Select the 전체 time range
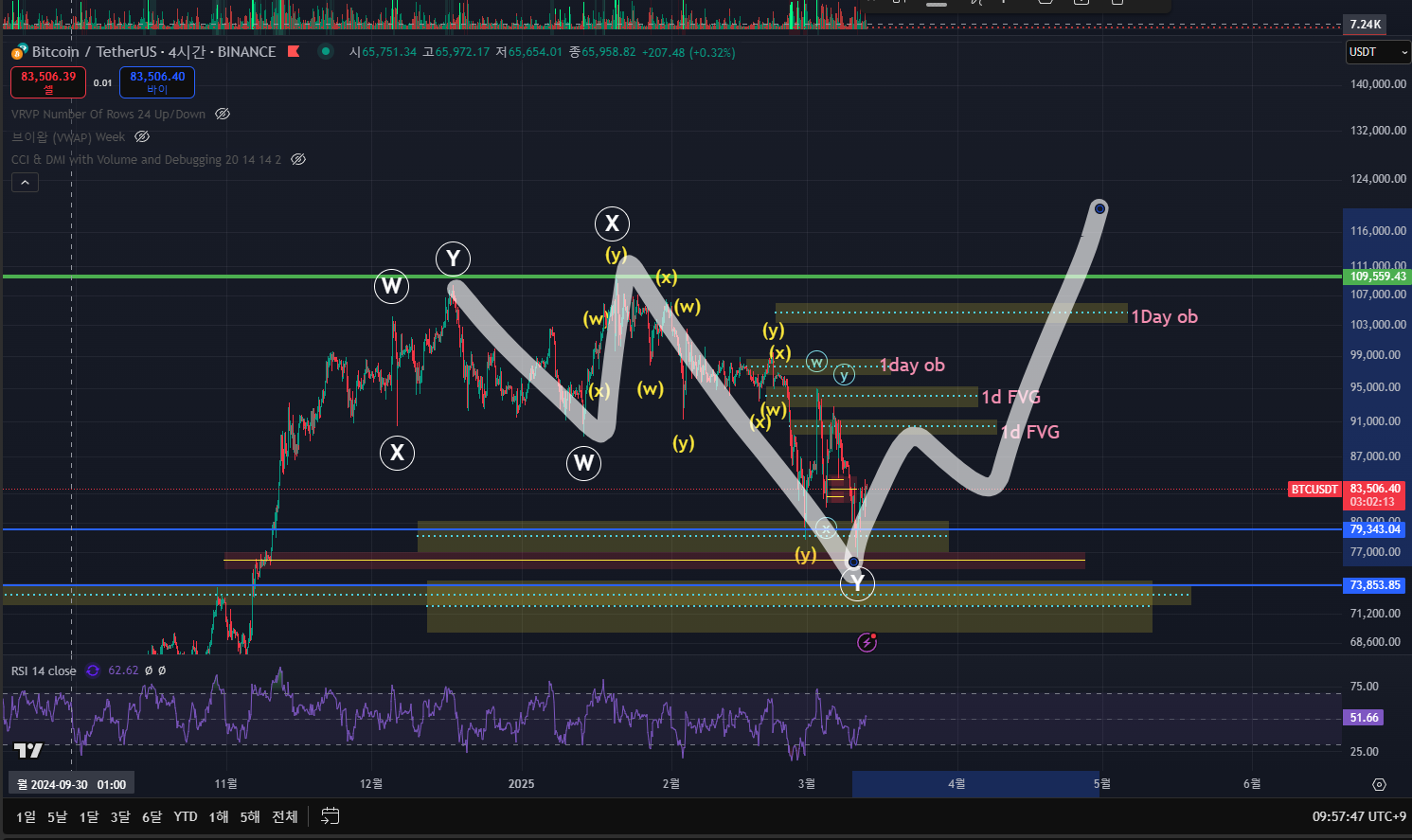Screen dimensions: 1412x840 click(x=285, y=816)
